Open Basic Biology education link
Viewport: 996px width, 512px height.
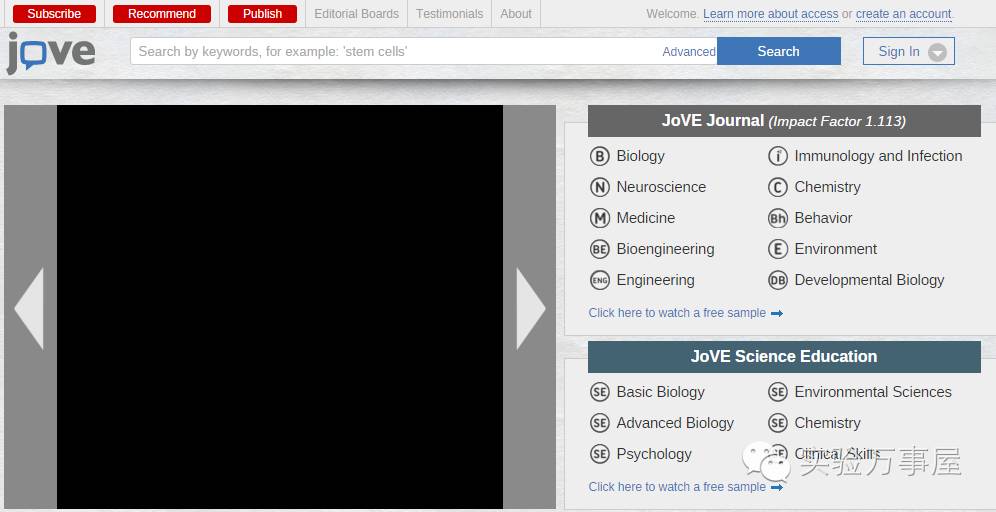[x=661, y=392]
